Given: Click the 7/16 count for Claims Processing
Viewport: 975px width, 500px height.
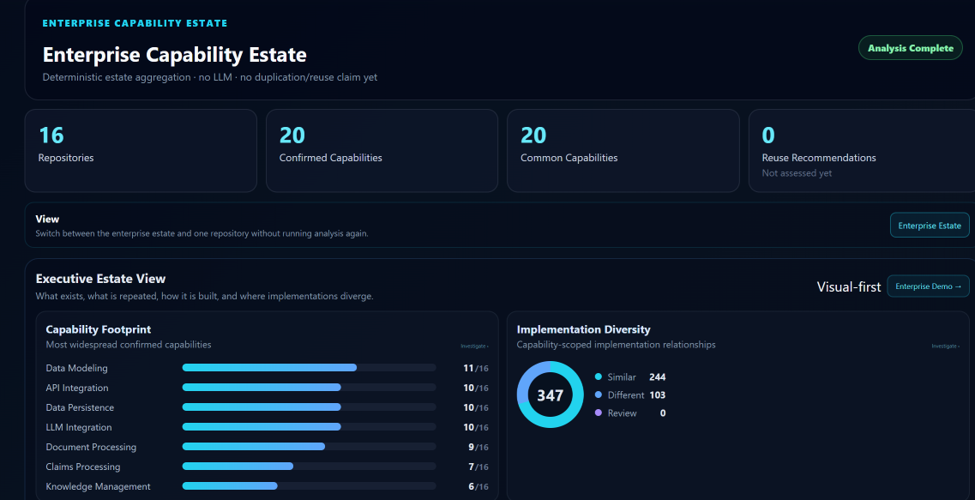Looking at the screenshot, I should [478, 467].
